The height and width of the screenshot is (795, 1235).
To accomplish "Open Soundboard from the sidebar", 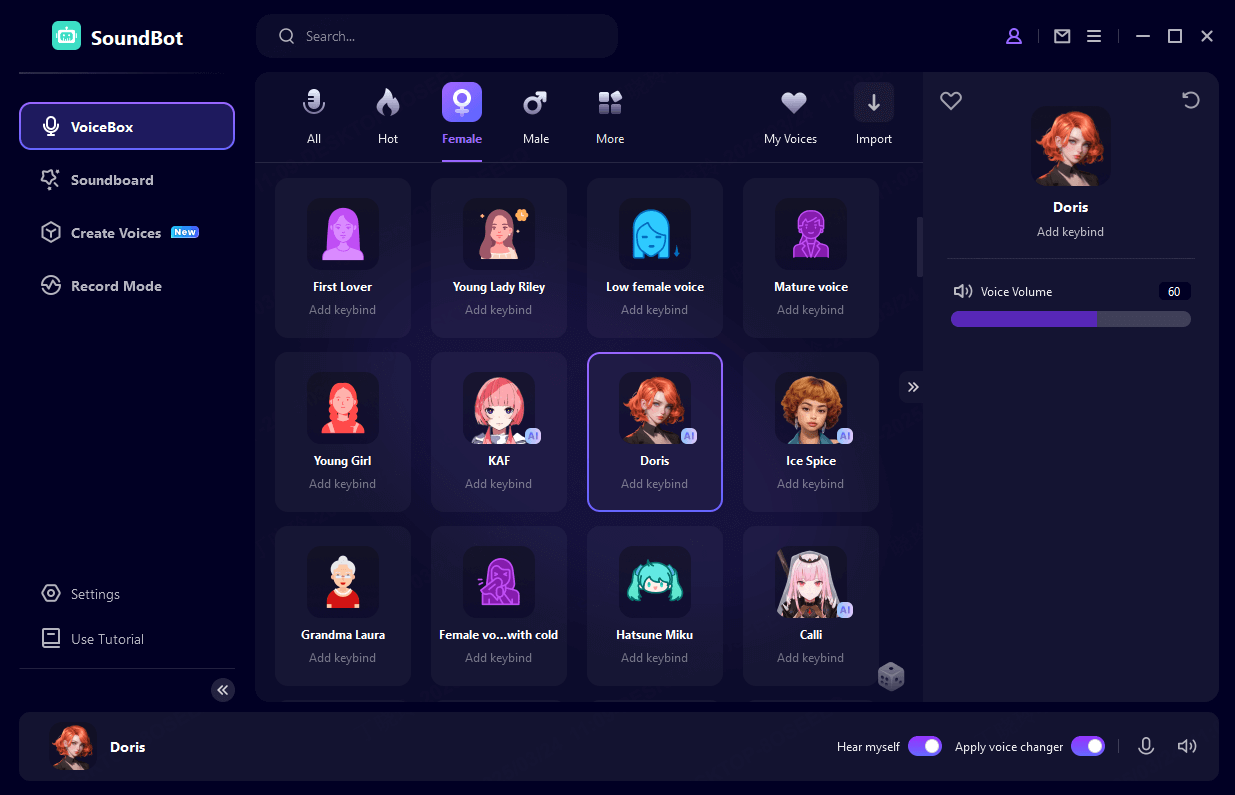I will coord(111,180).
